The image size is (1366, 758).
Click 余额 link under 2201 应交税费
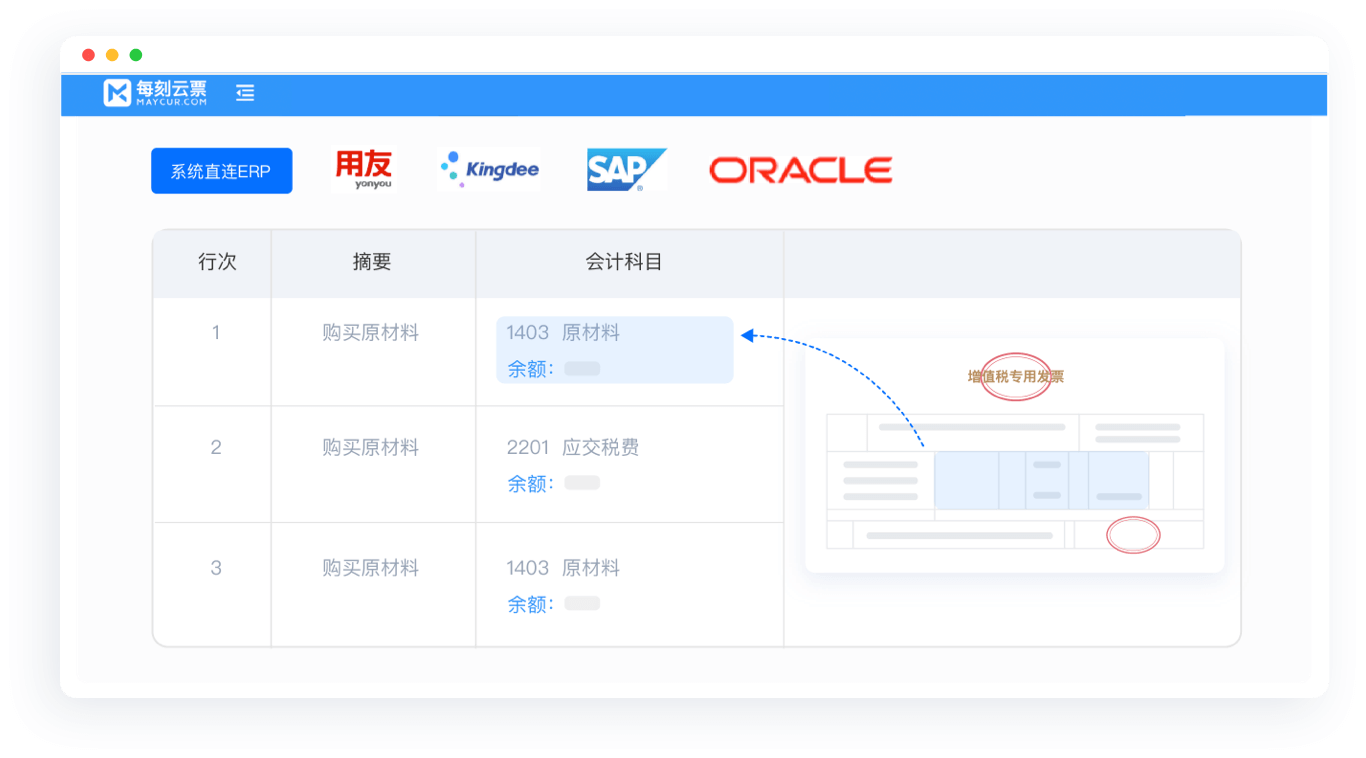pos(530,484)
